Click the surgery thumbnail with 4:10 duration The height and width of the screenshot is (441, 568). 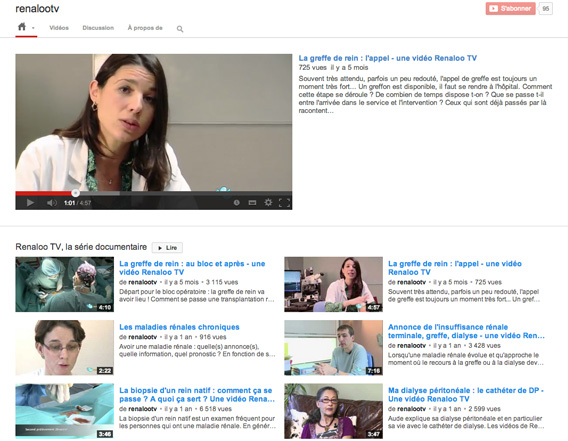(64, 284)
